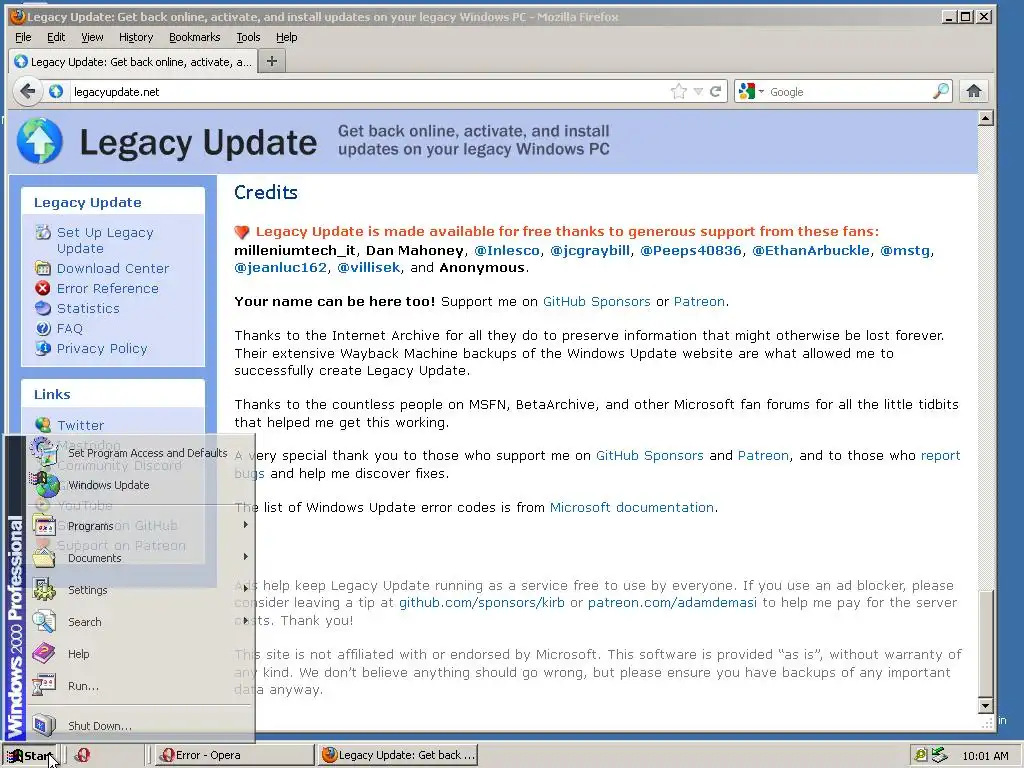Select the Legacy Update browser tab
Viewport: 1024px width, 768px height.
point(133,61)
